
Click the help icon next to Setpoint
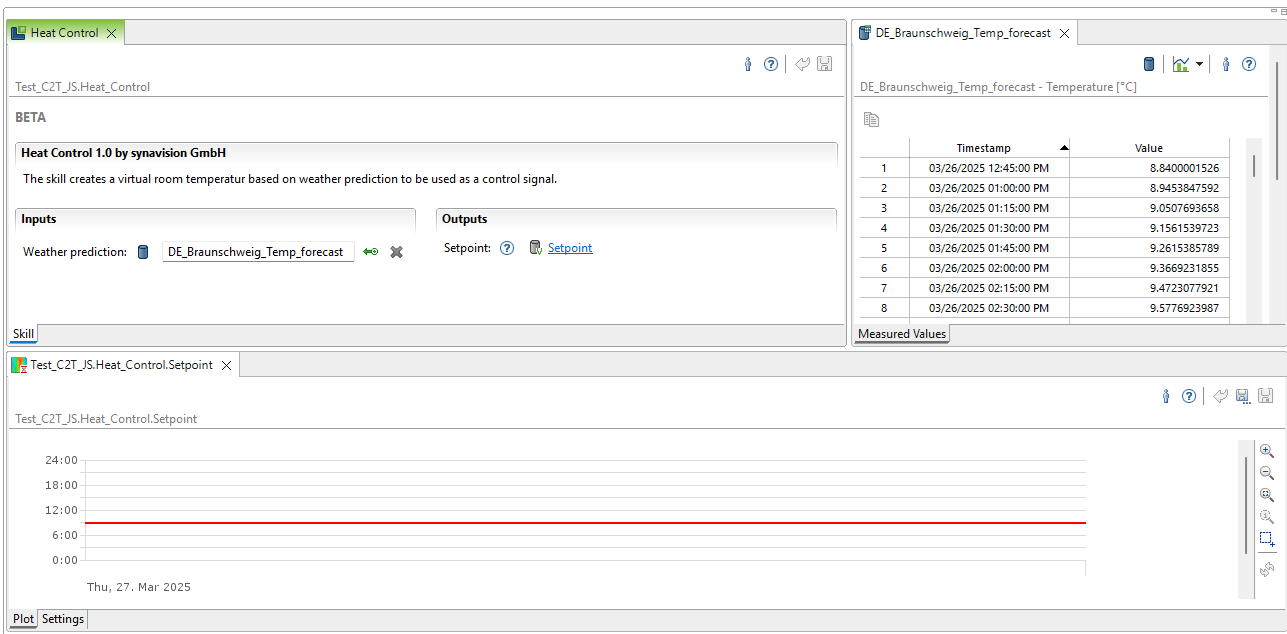[507, 248]
